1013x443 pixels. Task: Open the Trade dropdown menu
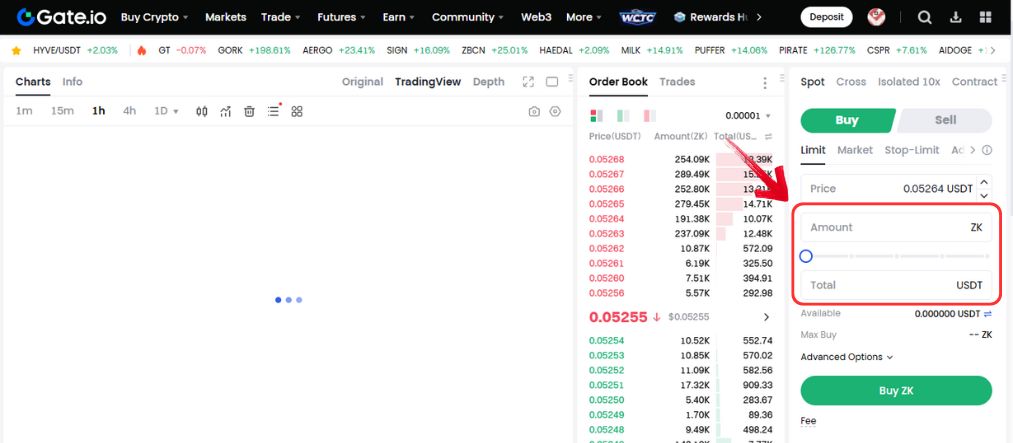click(281, 17)
